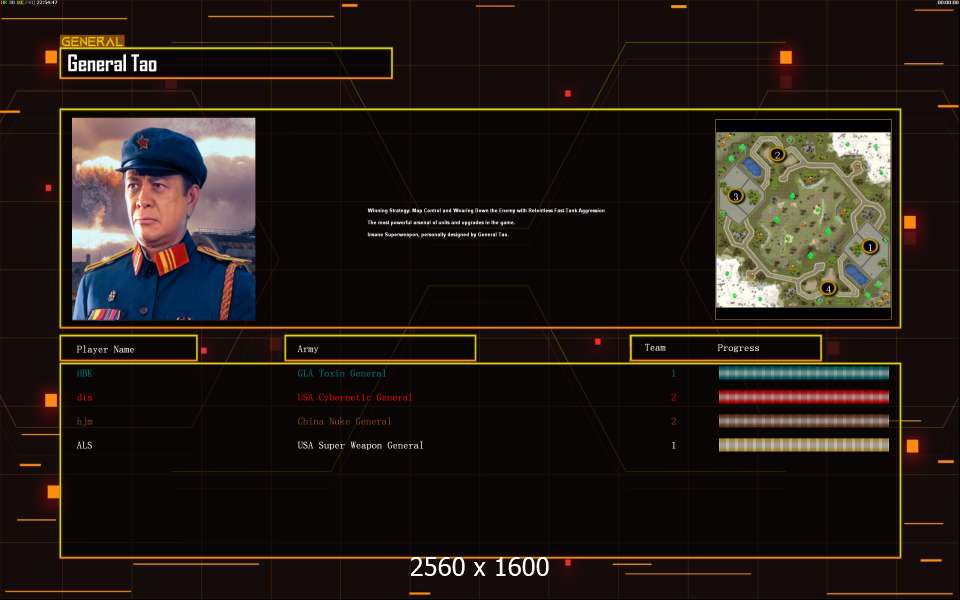Viewport: 960px width, 600px height.
Task: Select player name HBK
Action: click(x=84, y=373)
